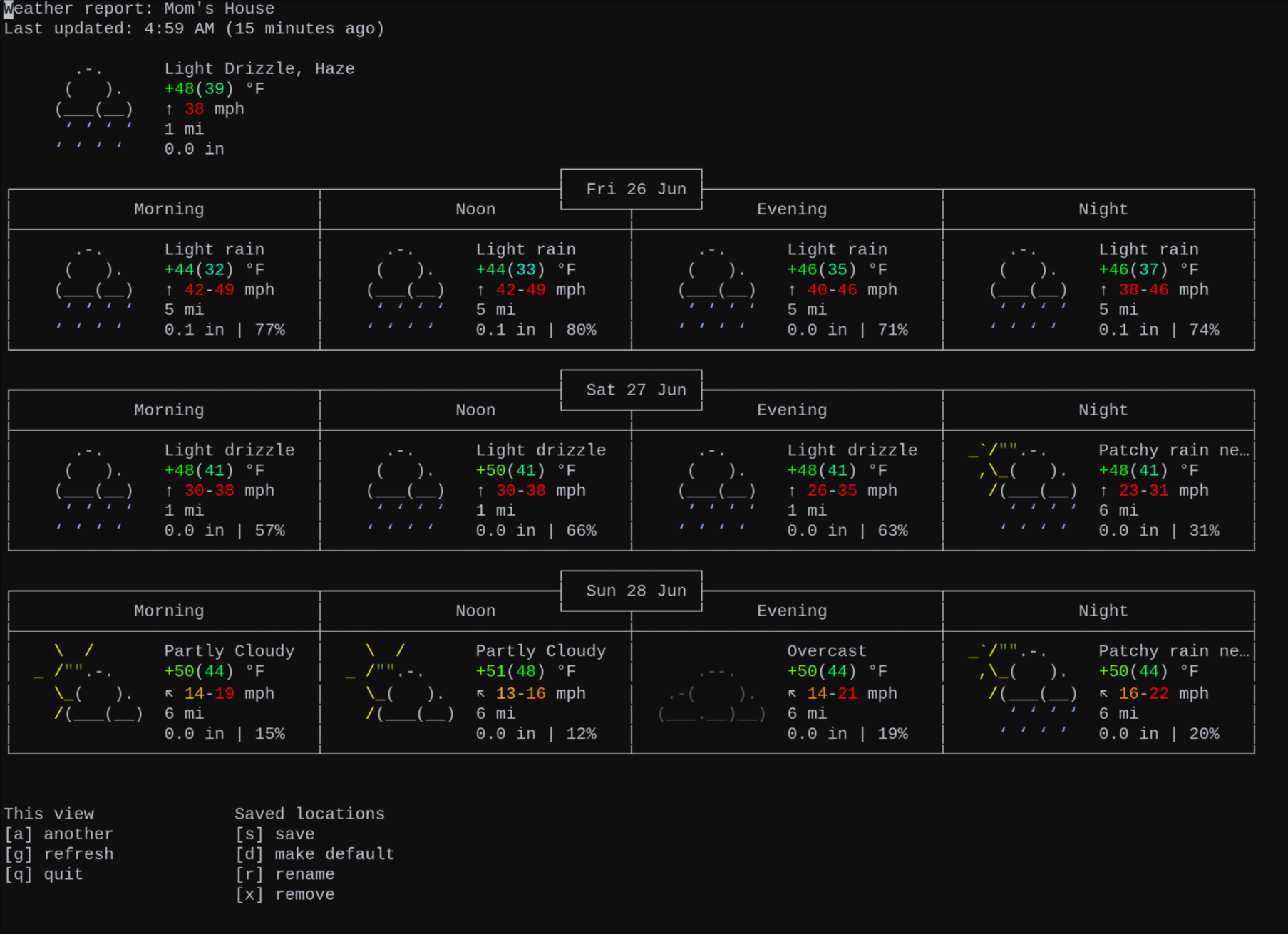Image resolution: width=1288 pixels, height=934 pixels.
Task: Click Sunday noon partly cloudy sun icon
Action: point(400,683)
